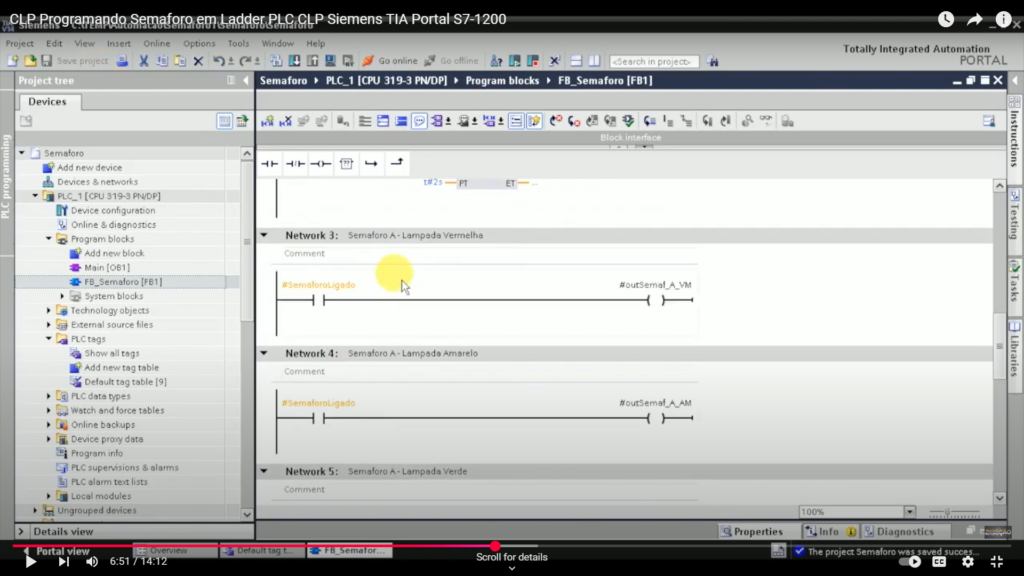Open the Edit menu
This screenshot has width=1024, height=576.
pyautogui.click(x=54, y=43)
